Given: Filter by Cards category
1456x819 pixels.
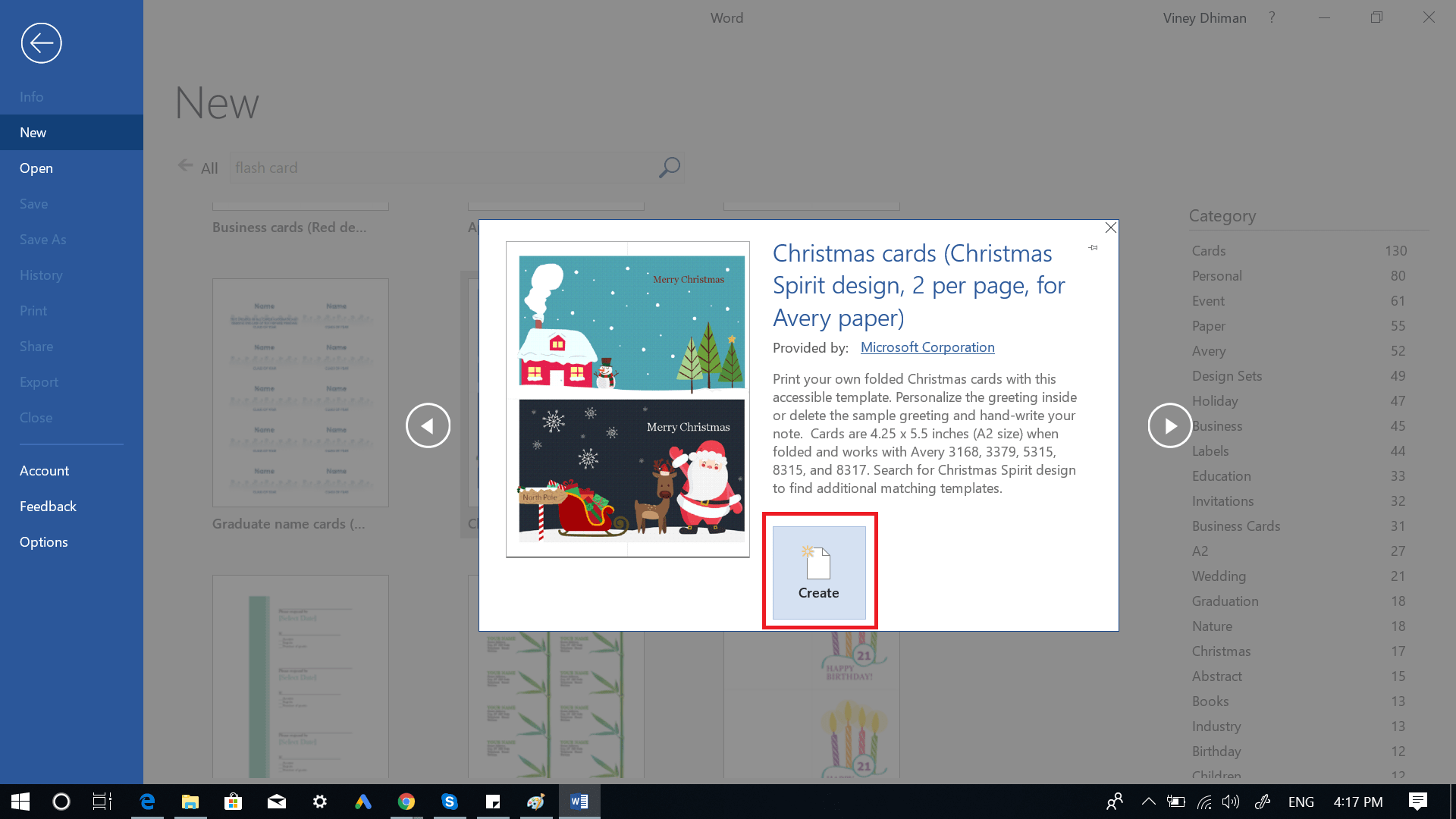Looking at the screenshot, I should pos(1299,251).
